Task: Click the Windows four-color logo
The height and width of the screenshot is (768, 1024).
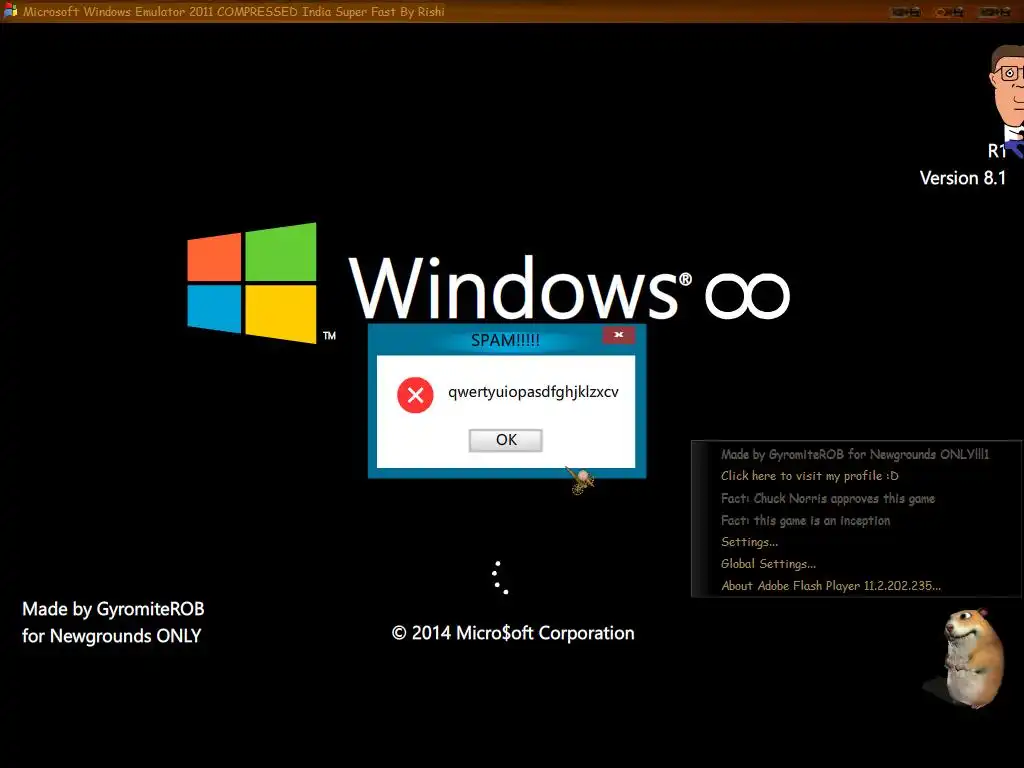Action: [x=252, y=283]
